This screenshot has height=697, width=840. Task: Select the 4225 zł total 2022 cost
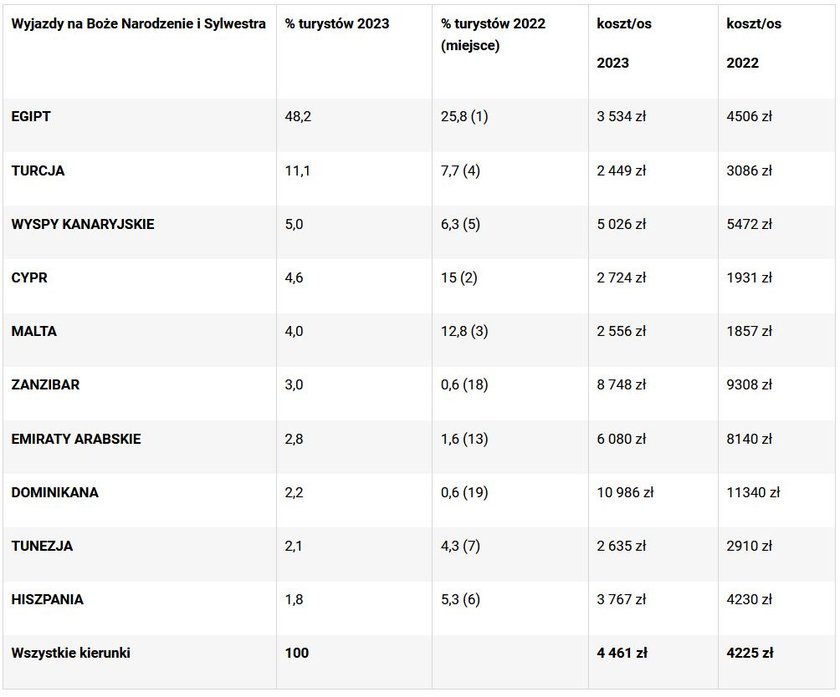coord(749,653)
